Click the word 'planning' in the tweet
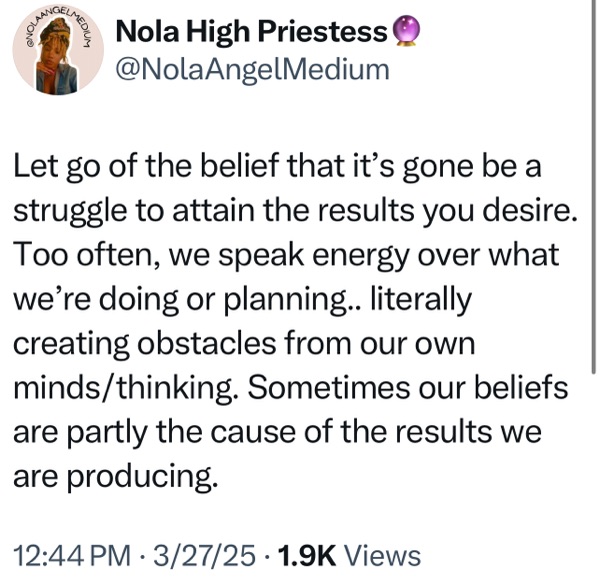The height and width of the screenshot is (584, 600). pyautogui.click(x=282, y=300)
